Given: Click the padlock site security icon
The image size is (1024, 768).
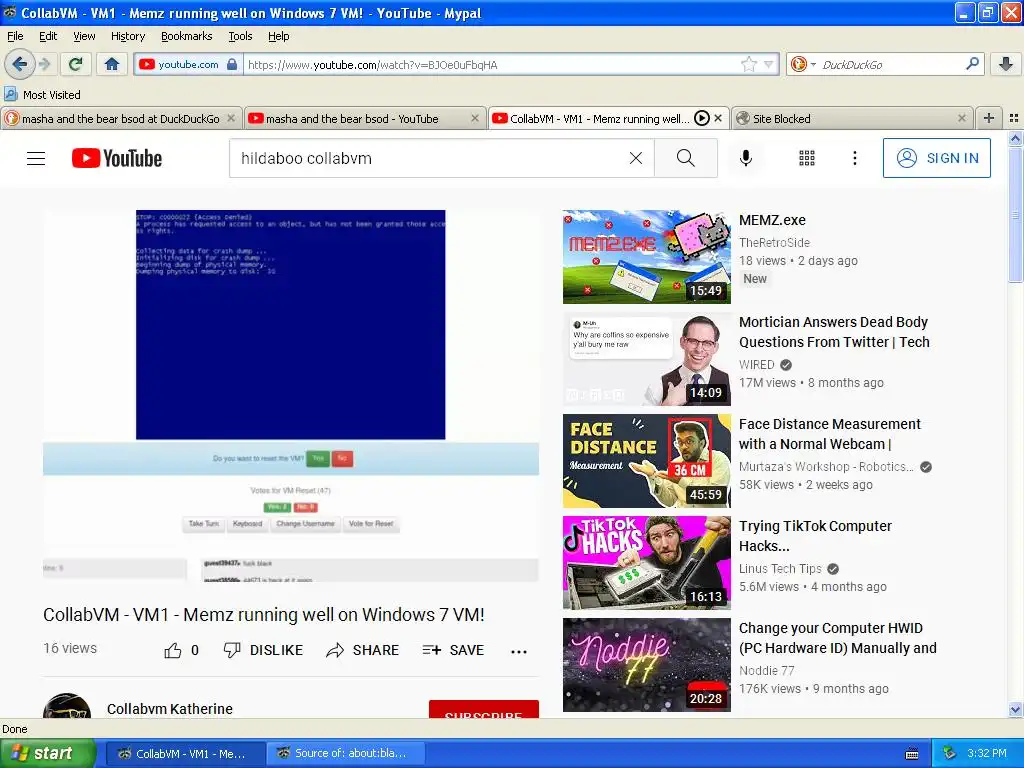Looking at the screenshot, I should click(232, 64).
